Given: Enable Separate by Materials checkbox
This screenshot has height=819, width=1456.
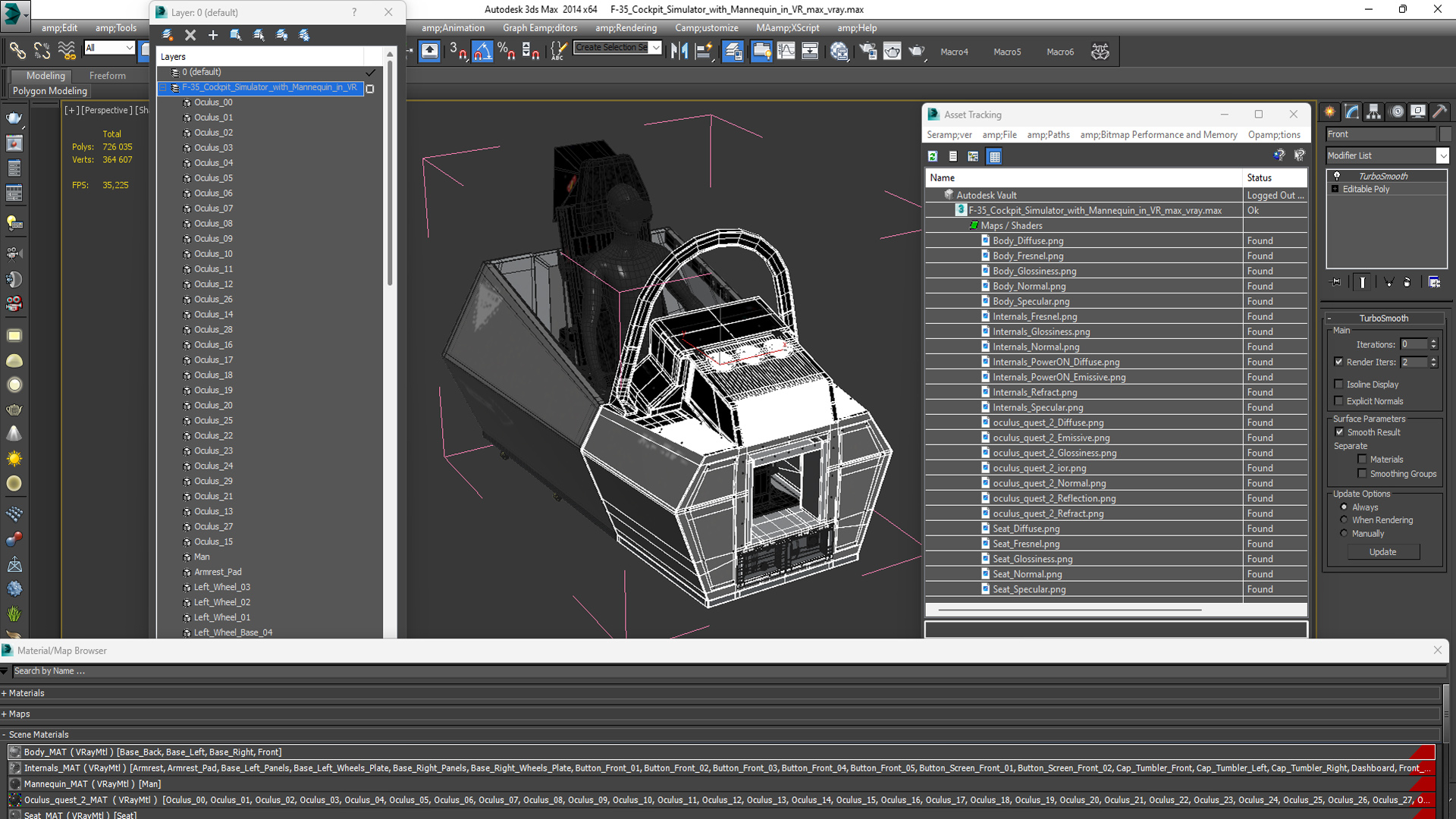Looking at the screenshot, I should (x=1362, y=459).
